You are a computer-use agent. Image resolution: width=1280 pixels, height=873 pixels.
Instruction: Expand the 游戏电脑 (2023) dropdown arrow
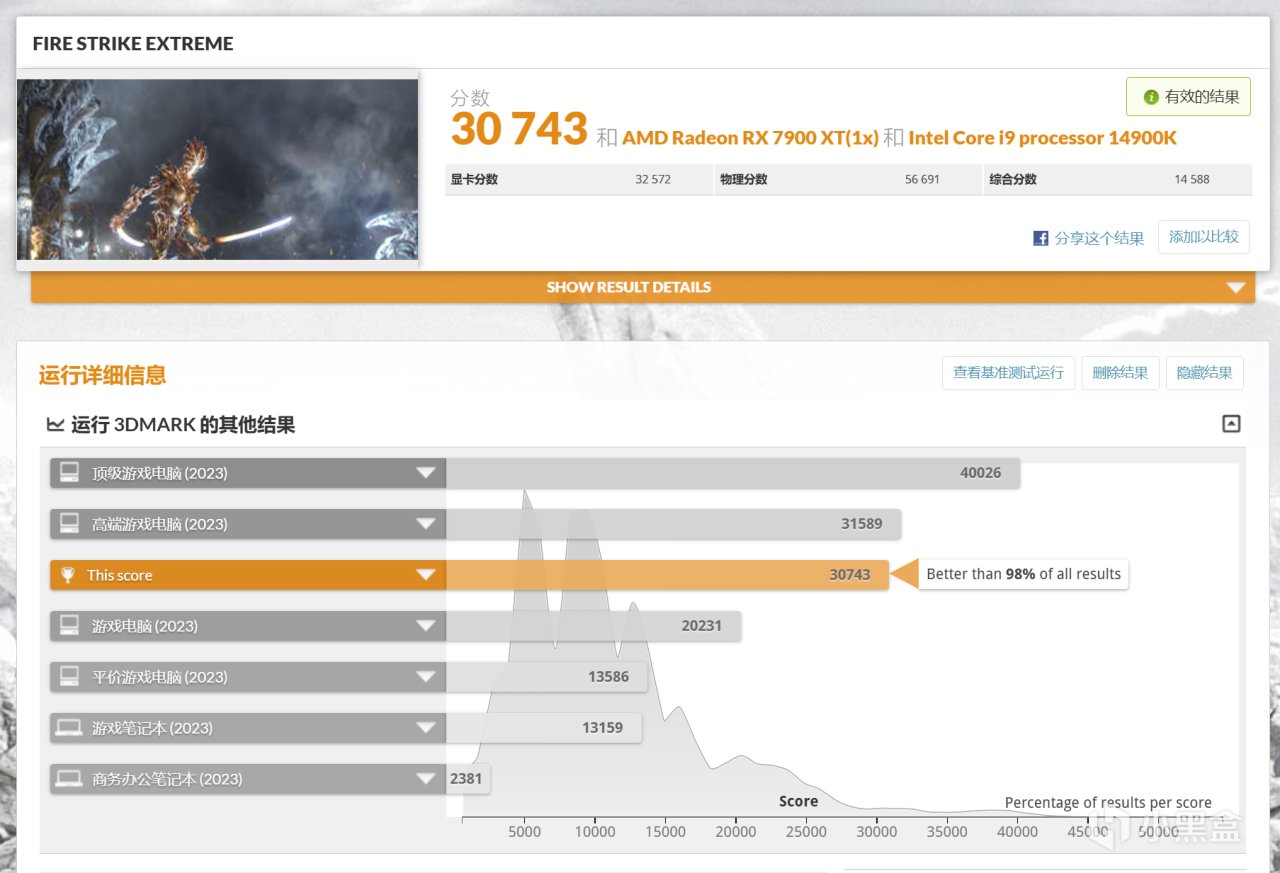click(x=426, y=626)
